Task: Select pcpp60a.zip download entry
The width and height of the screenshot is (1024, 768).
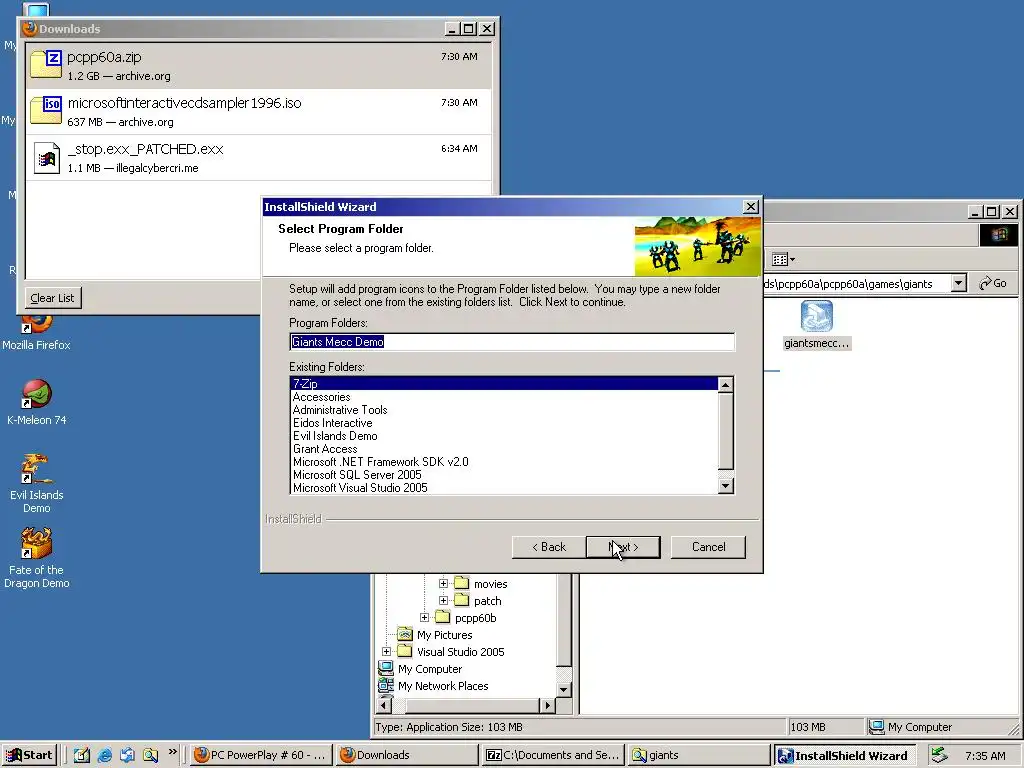Action: pyautogui.click(x=259, y=66)
